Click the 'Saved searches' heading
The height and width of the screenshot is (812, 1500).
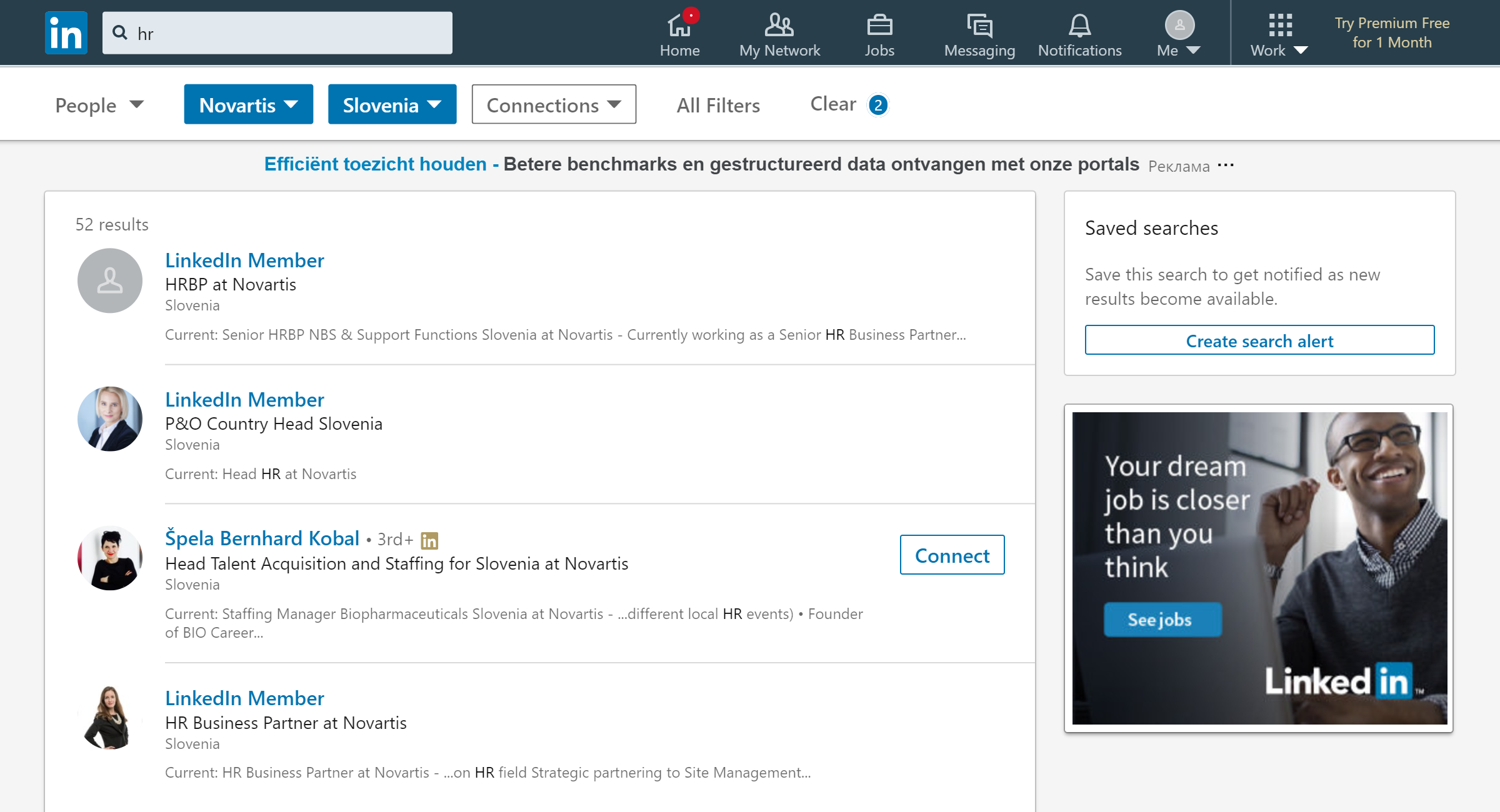tap(1151, 228)
